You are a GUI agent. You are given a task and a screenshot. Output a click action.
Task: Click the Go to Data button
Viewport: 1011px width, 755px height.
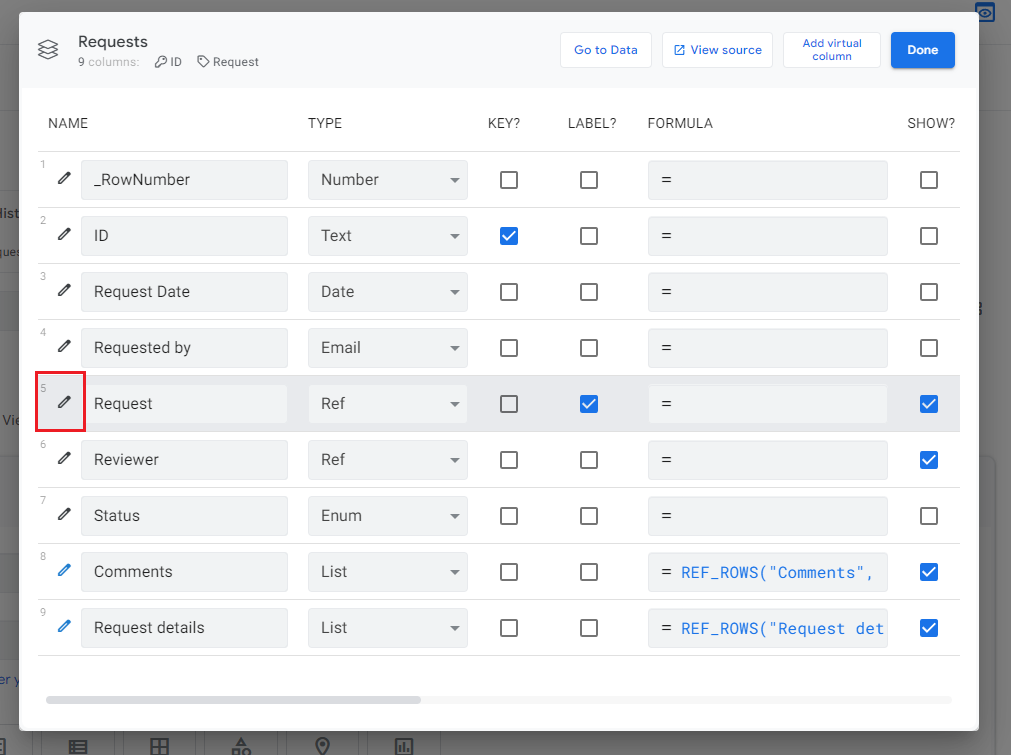pyautogui.click(x=606, y=49)
